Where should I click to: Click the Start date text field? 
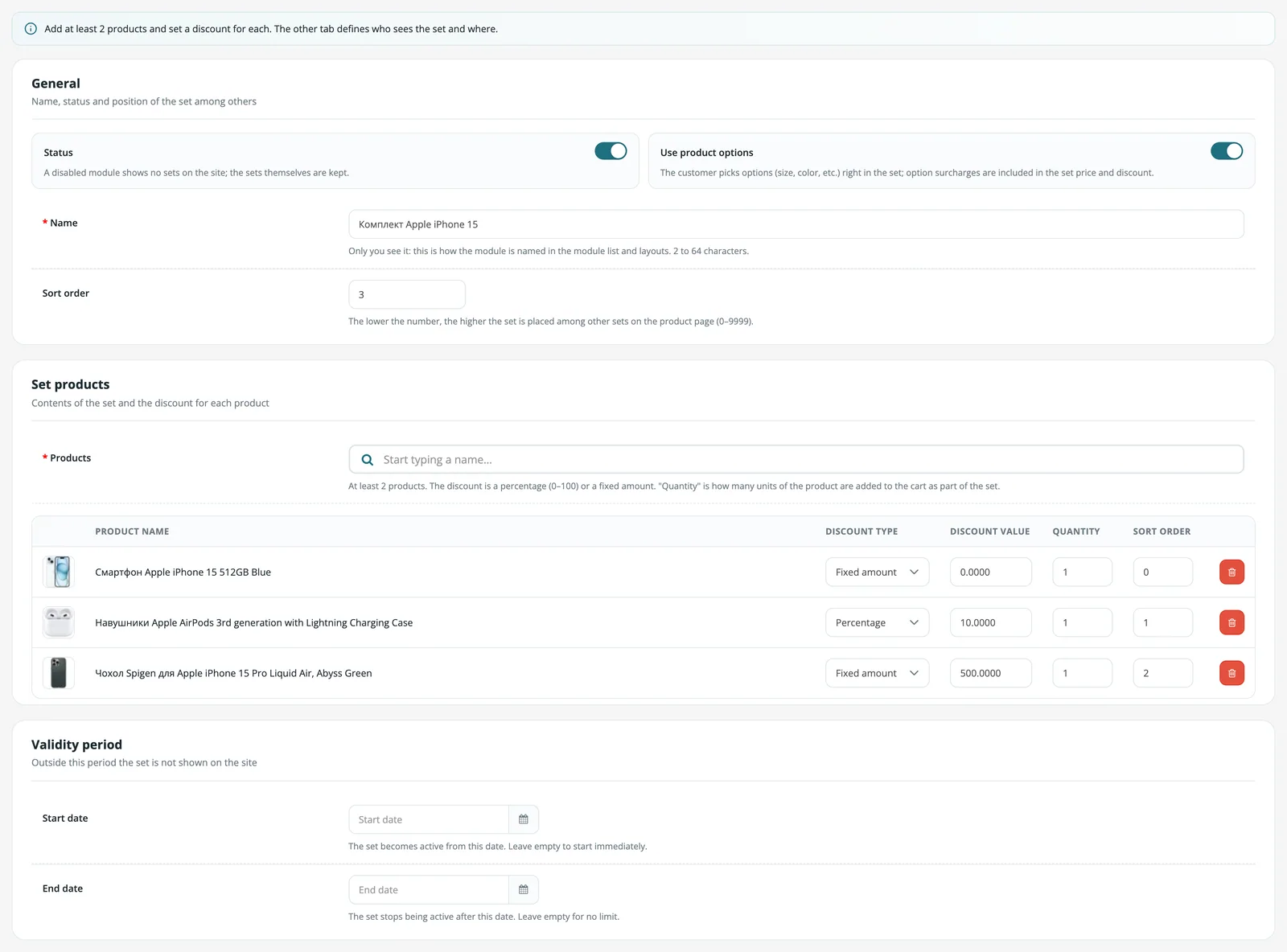(429, 819)
